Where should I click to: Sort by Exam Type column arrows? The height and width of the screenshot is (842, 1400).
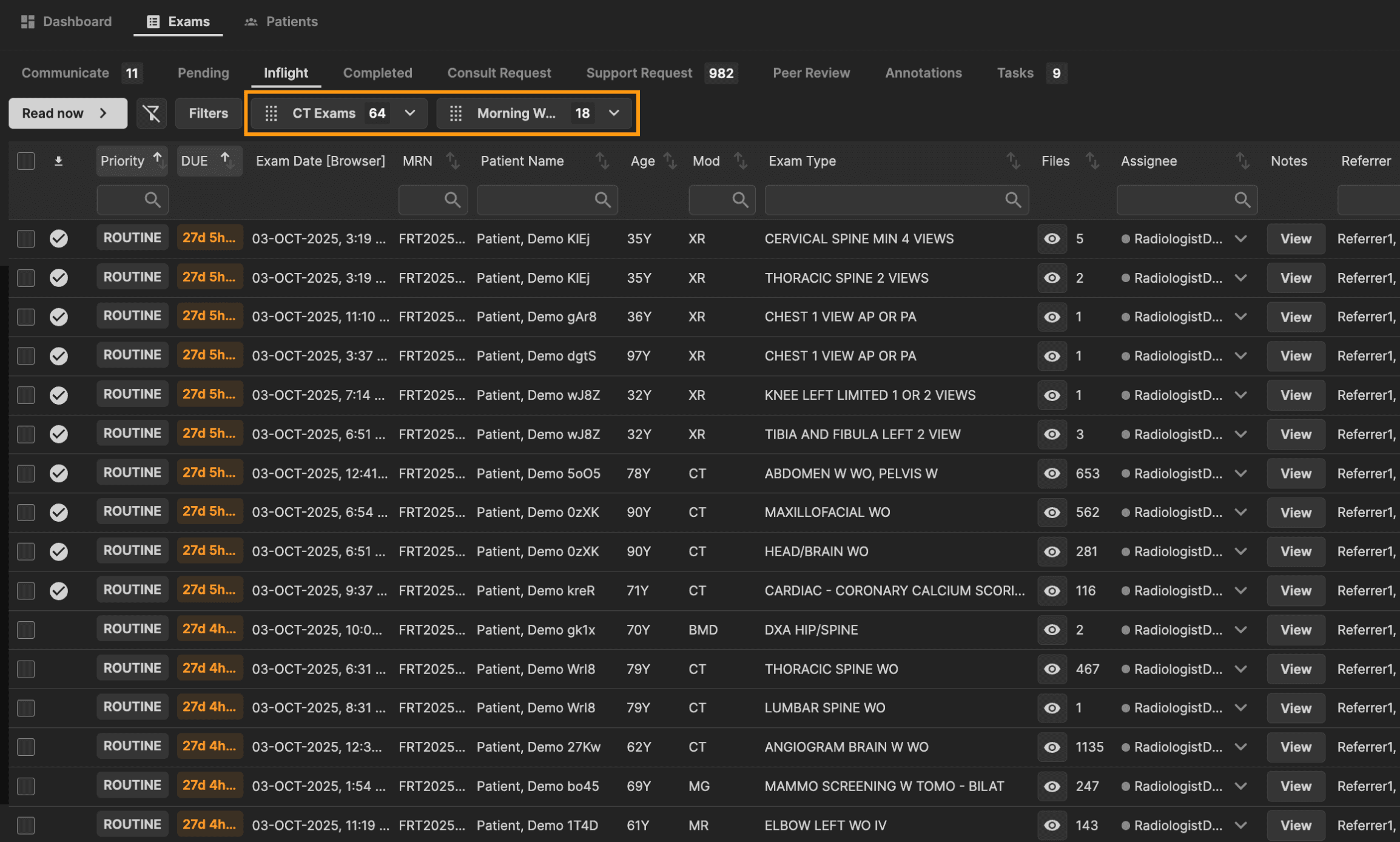pos(1012,161)
